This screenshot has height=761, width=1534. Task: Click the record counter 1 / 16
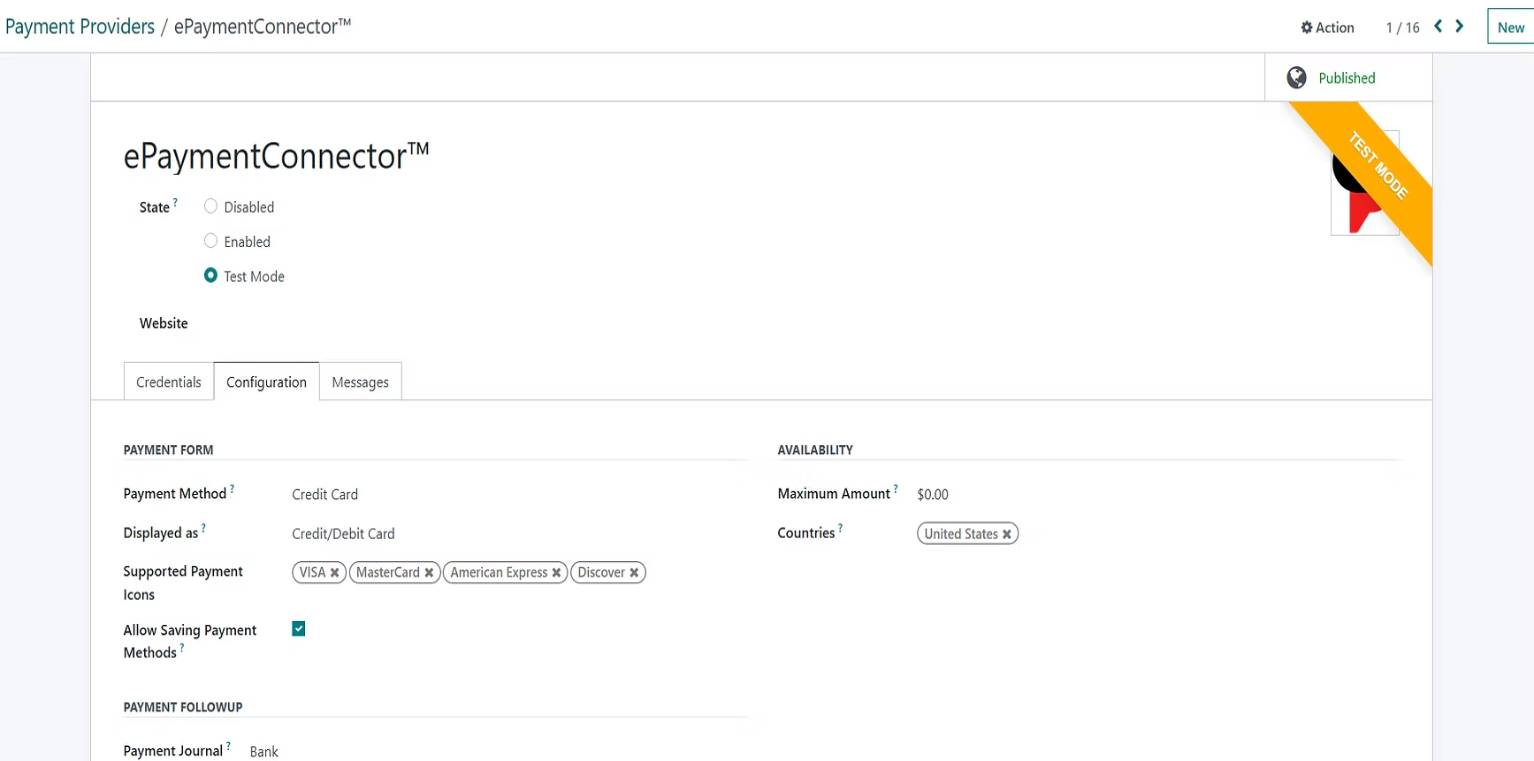(x=1402, y=27)
